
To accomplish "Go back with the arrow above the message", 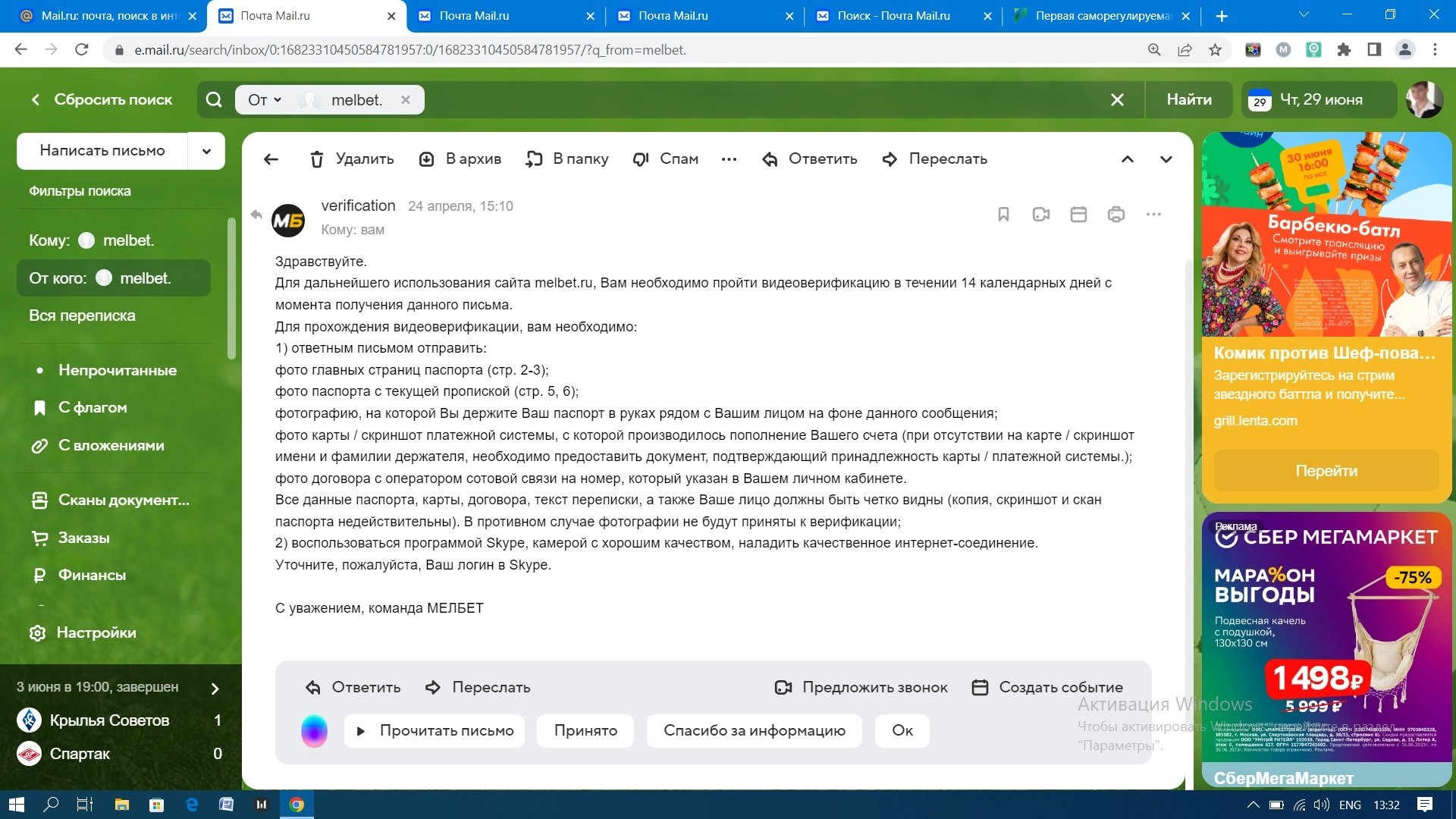I will 271,159.
